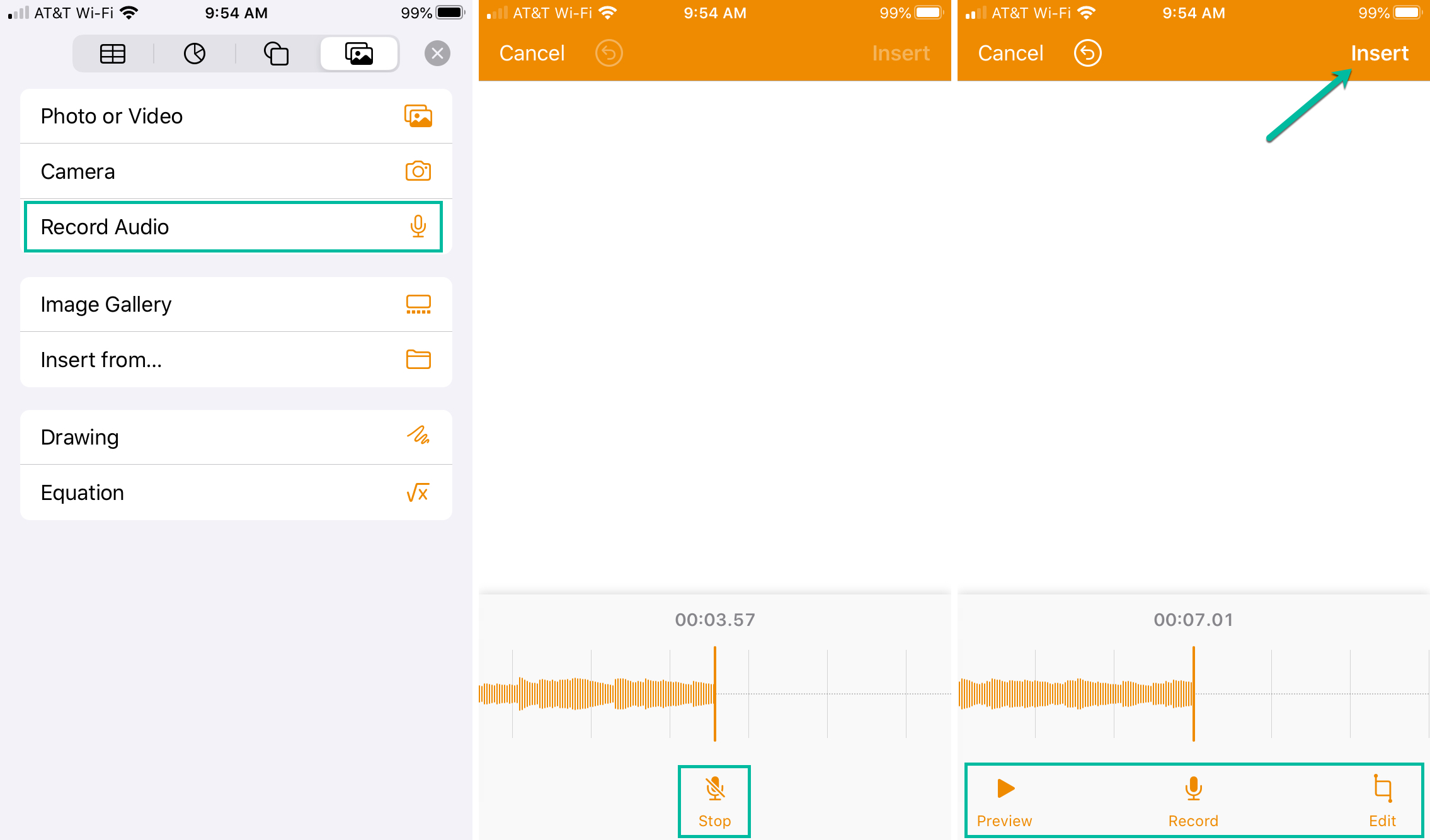This screenshot has height=840, width=1430.
Task: Click the Camera insert icon
Action: [x=419, y=171]
